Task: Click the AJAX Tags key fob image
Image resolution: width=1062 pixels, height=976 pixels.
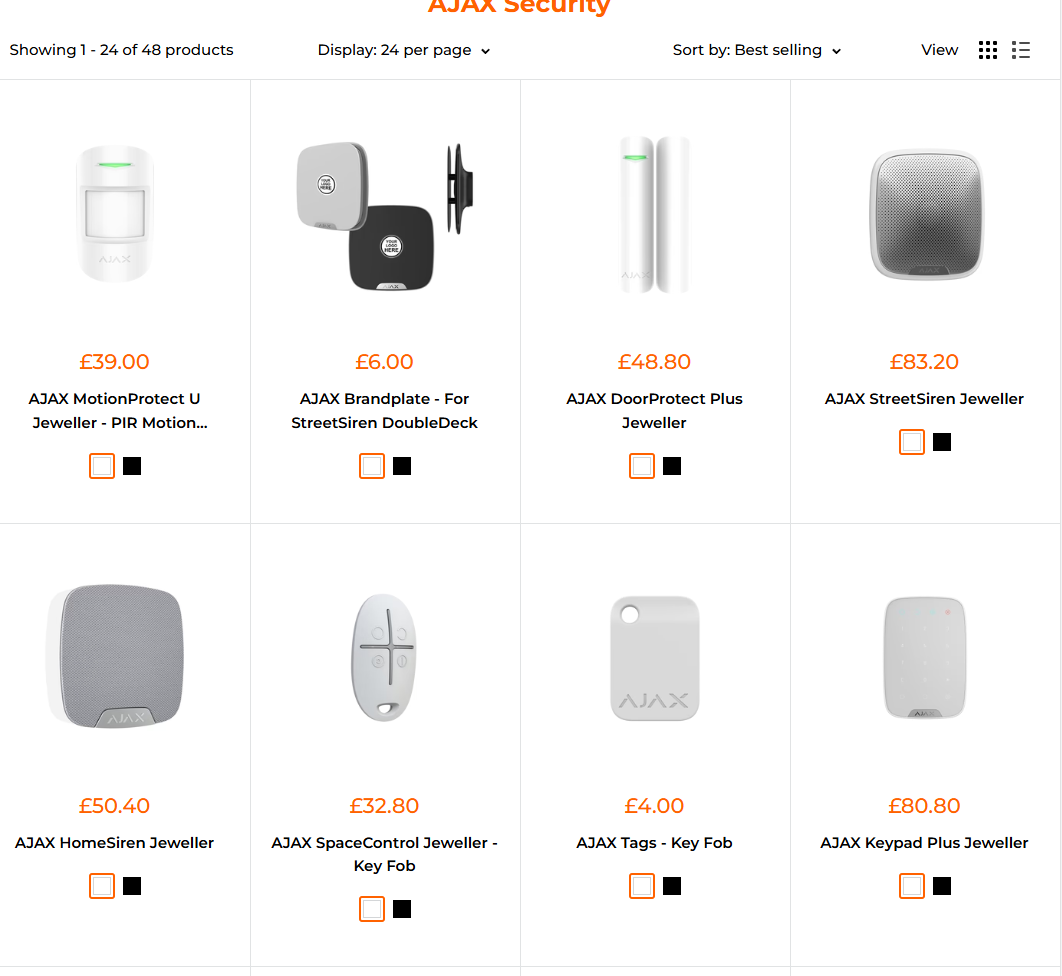Action: coord(655,657)
